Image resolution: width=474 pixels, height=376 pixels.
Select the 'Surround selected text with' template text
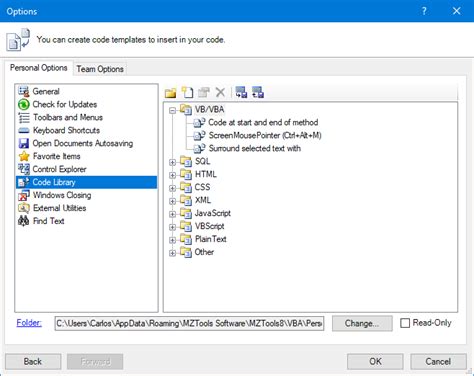[255, 148]
